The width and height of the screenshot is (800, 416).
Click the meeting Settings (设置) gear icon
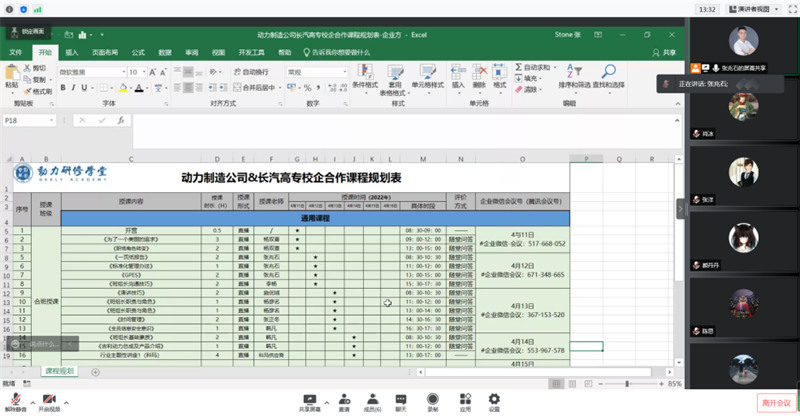494,399
